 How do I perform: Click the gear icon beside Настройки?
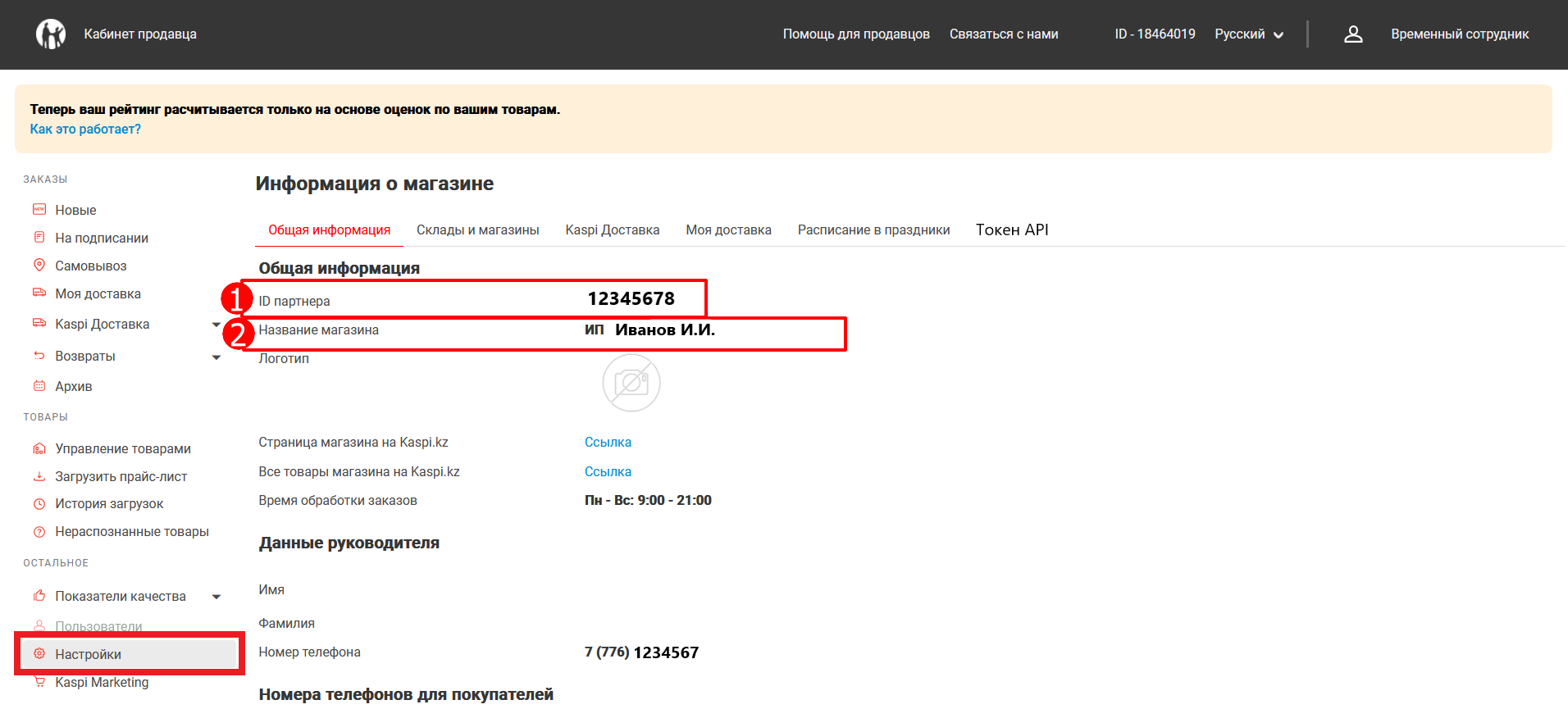[39, 653]
